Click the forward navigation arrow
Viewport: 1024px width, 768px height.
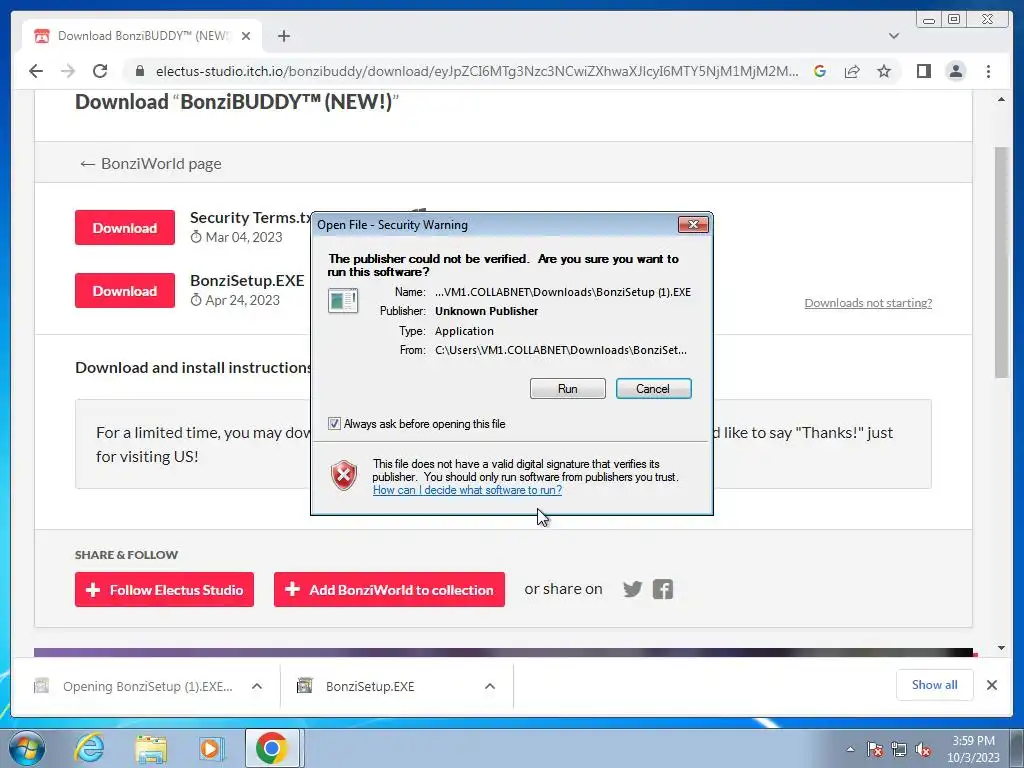pos(68,71)
